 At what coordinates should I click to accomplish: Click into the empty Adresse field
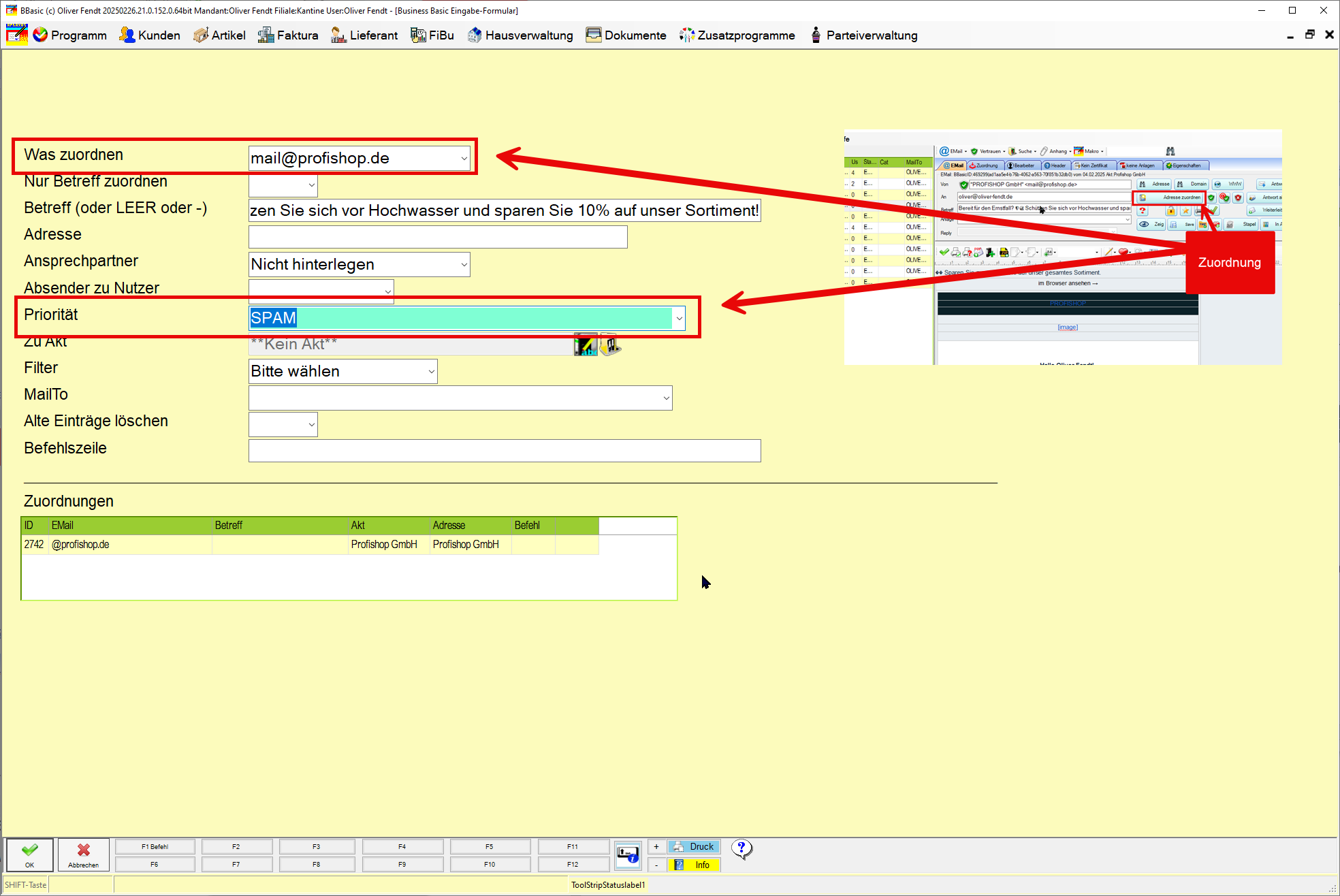[x=438, y=237]
